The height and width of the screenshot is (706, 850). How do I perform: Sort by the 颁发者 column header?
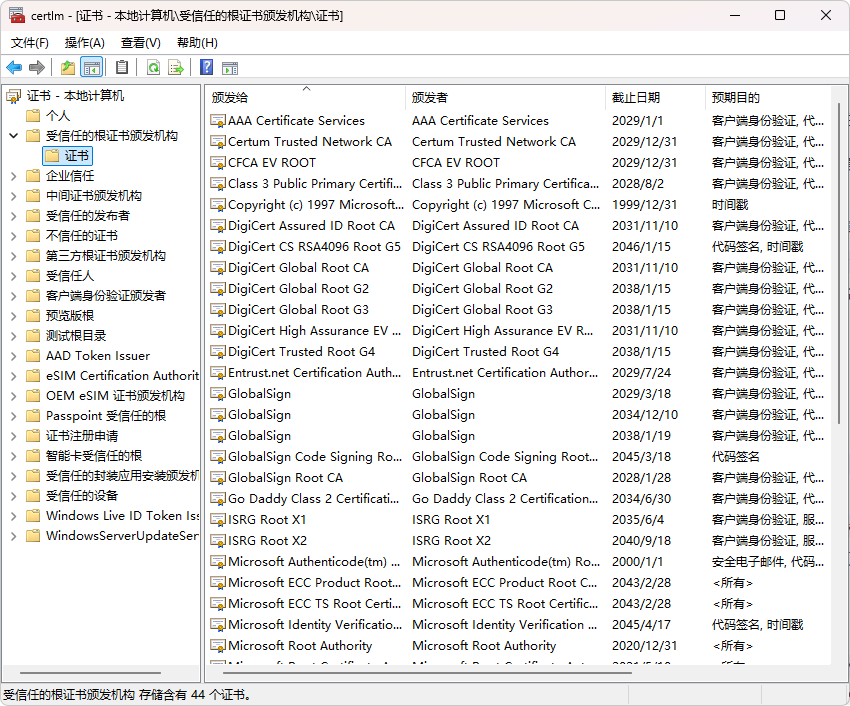point(505,98)
